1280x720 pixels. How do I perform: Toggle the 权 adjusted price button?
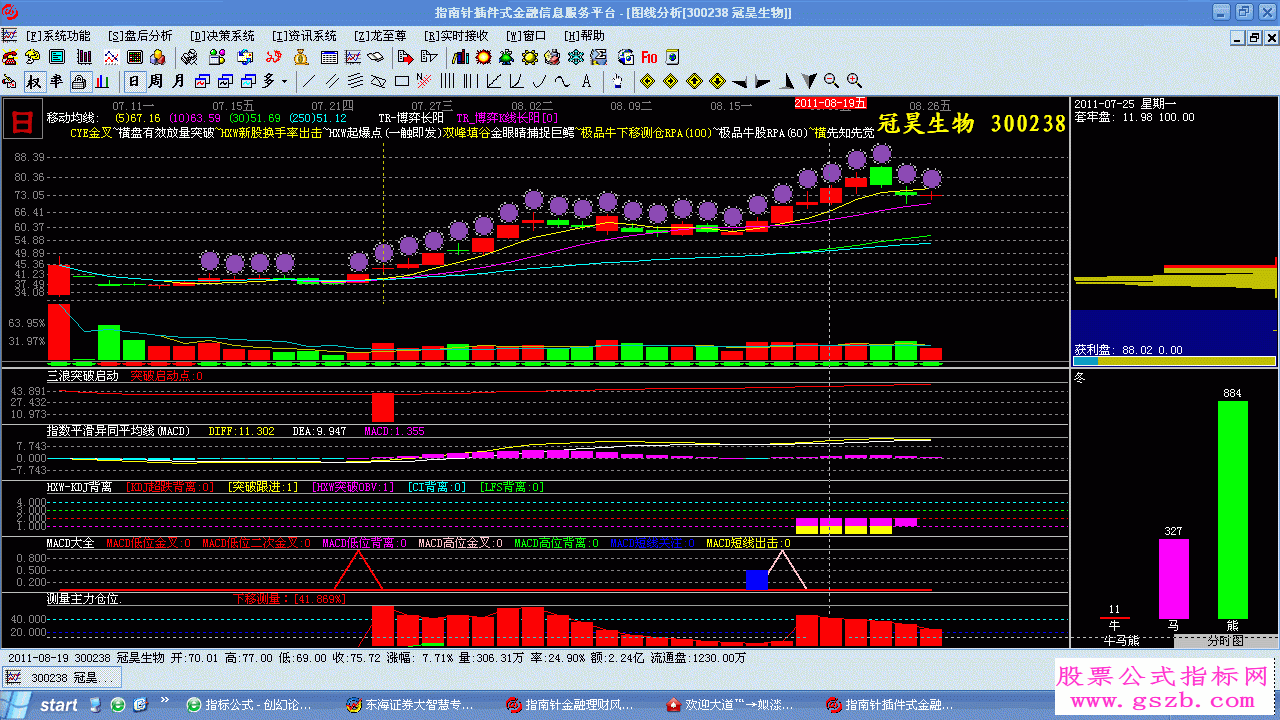tap(33, 81)
